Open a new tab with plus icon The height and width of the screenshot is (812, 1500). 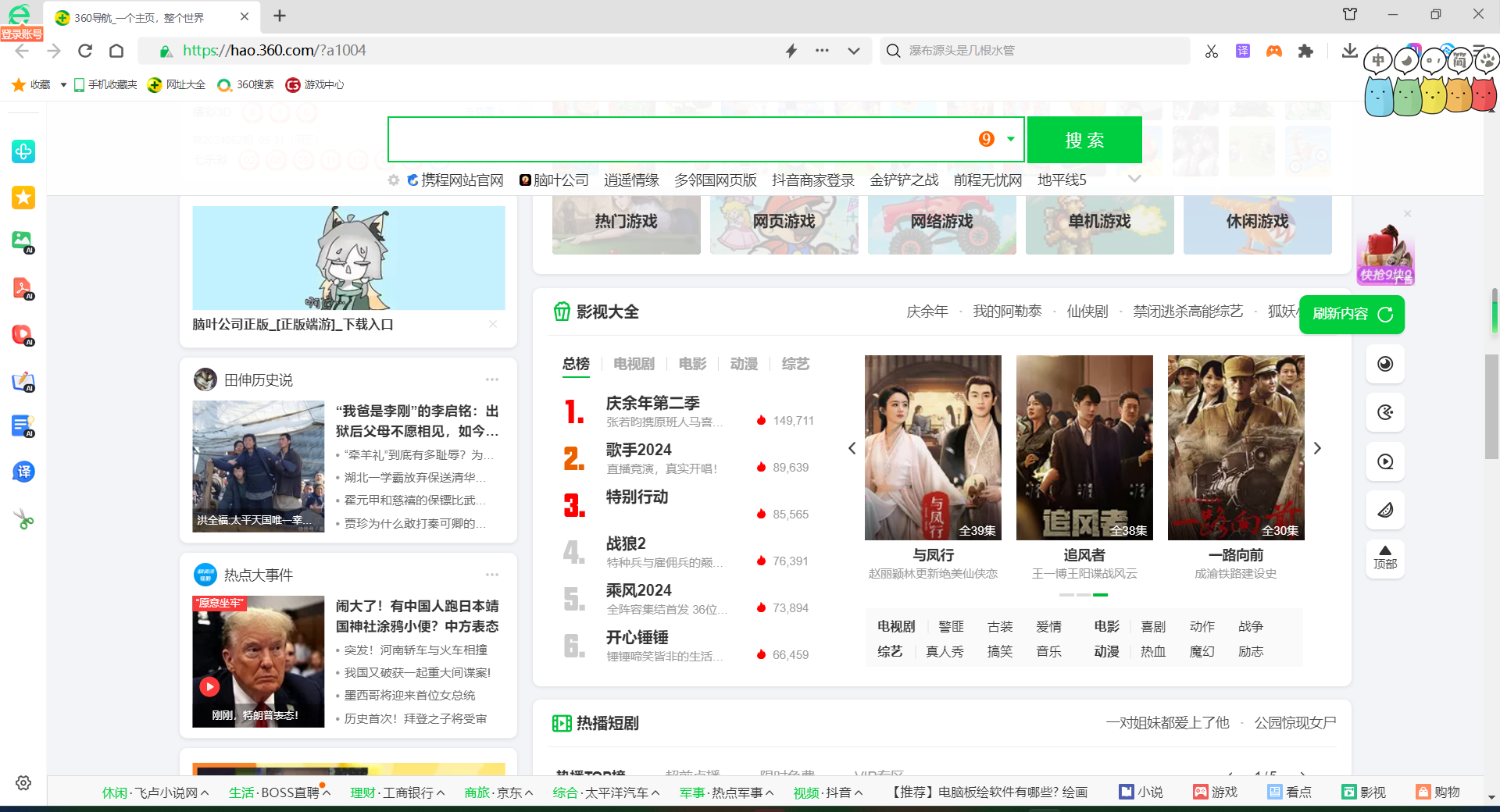tap(280, 16)
